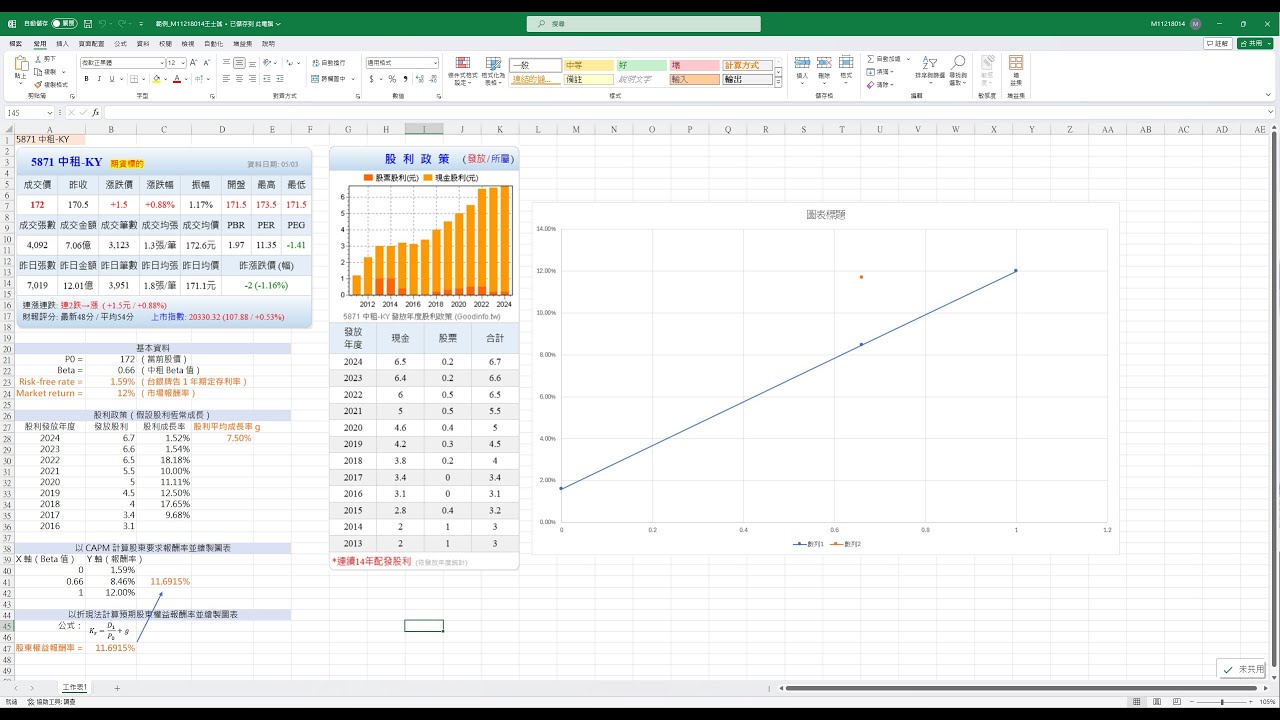Open the font size dropdown showing 12
The image size is (1280, 720).
(176, 63)
